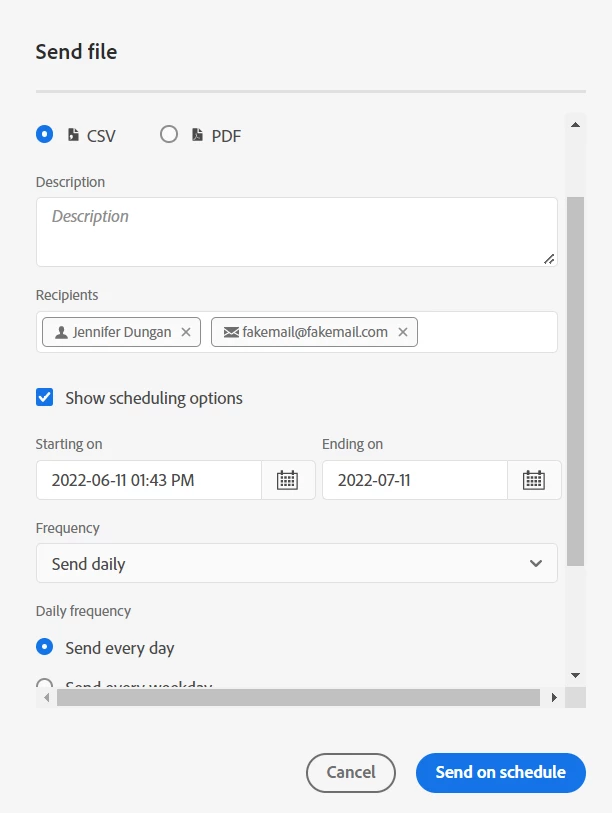This screenshot has height=813, width=612.
Task: Click the vertical scrollbar down arrow
Action: [575, 675]
